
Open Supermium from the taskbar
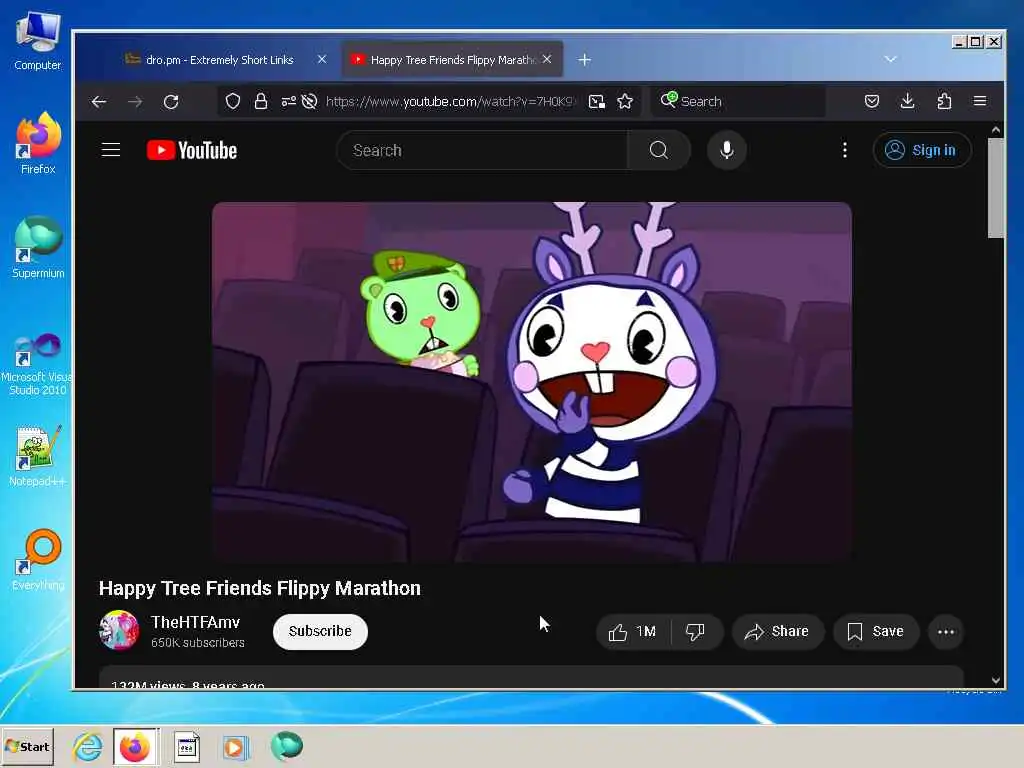(287, 746)
